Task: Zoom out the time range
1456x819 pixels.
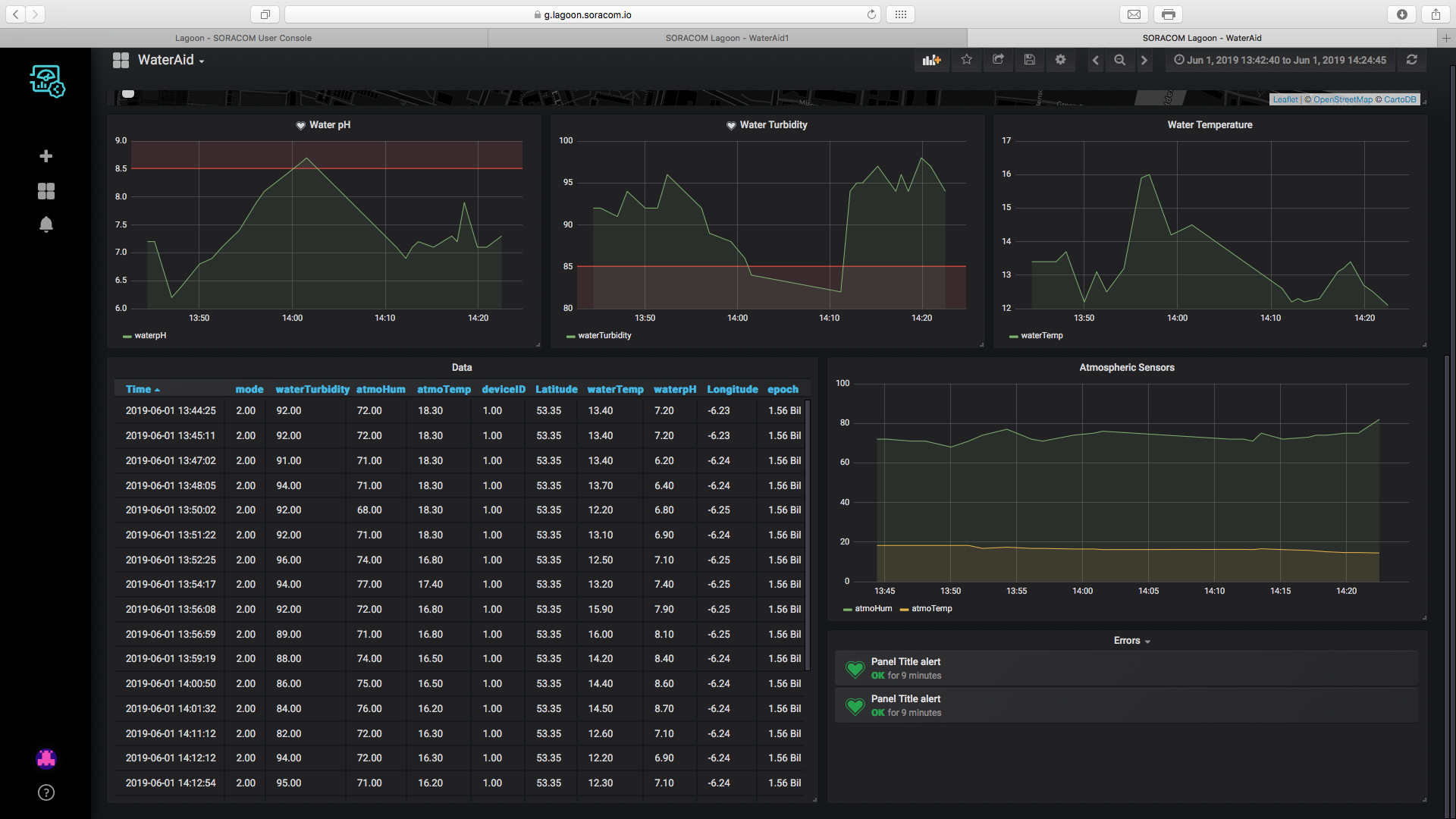Action: [1119, 60]
